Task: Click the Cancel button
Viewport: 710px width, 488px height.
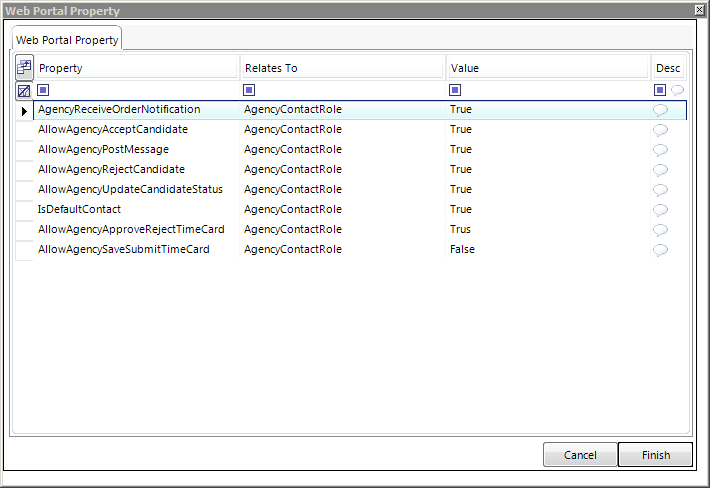Action: pos(580,455)
